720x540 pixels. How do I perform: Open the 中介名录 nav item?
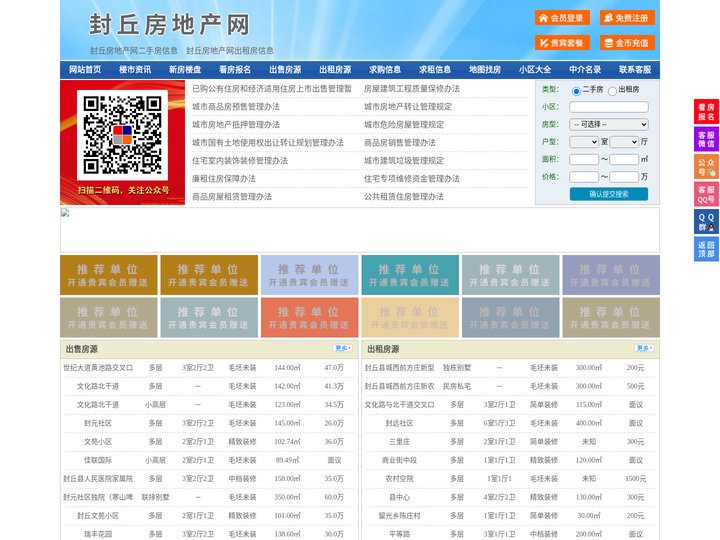coord(585,70)
